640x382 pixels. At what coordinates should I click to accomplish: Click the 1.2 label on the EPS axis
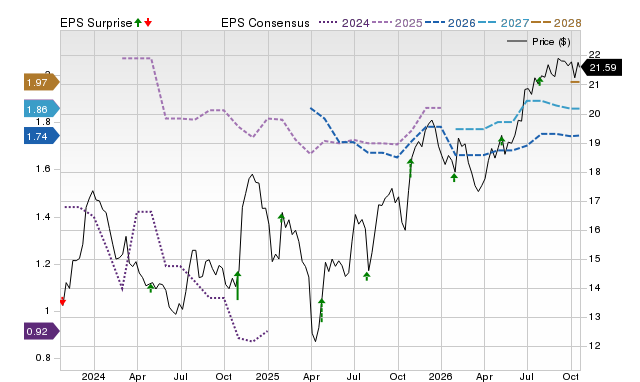pyautogui.click(x=43, y=264)
